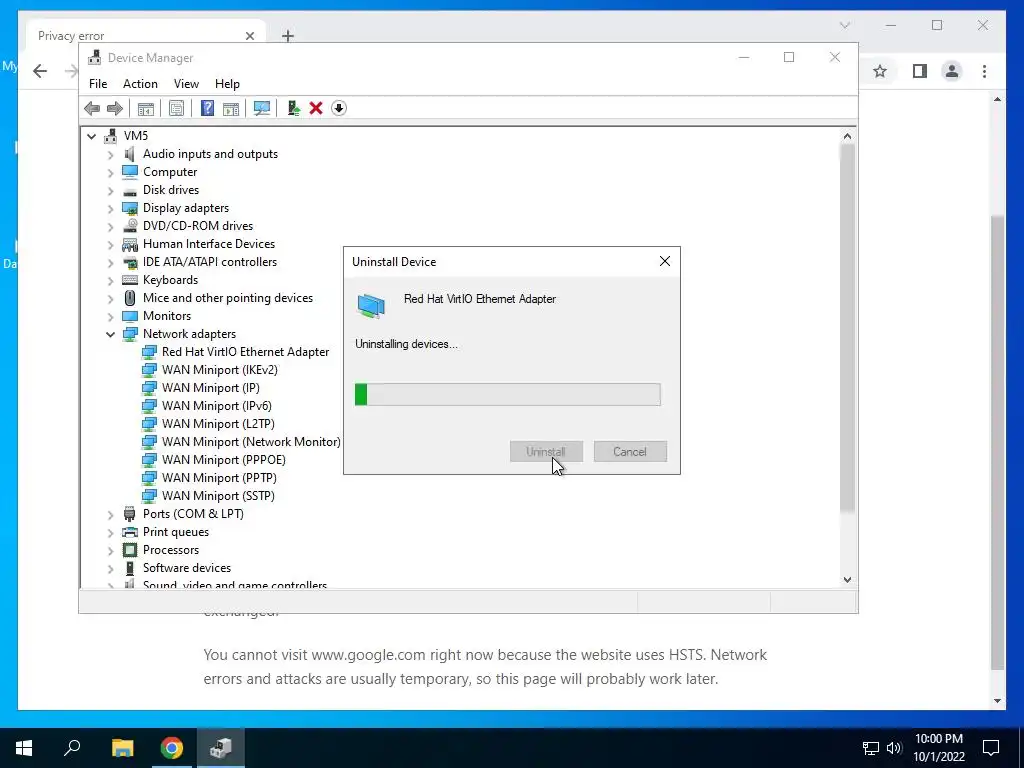Click the Ports (COM & LPT) plug icon
Image resolution: width=1024 pixels, height=768 pixels.
tap(129, 514)
